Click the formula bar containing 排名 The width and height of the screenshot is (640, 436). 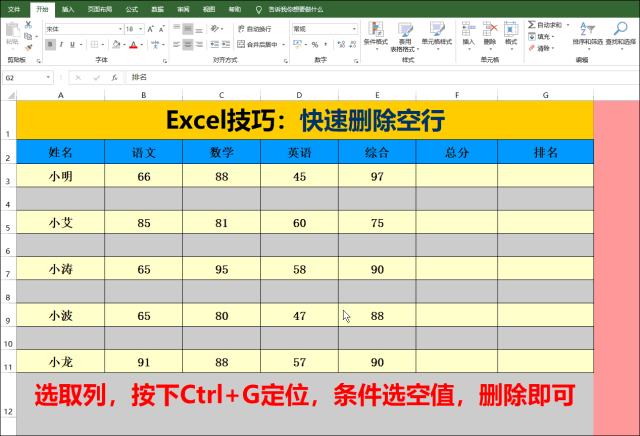tap(382, 78)
